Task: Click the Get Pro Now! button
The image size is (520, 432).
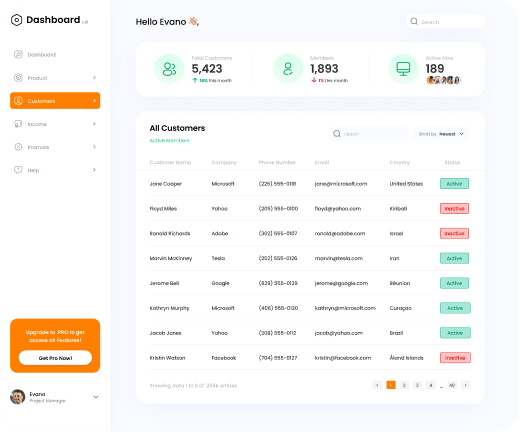Action: [x=55, y=358]
